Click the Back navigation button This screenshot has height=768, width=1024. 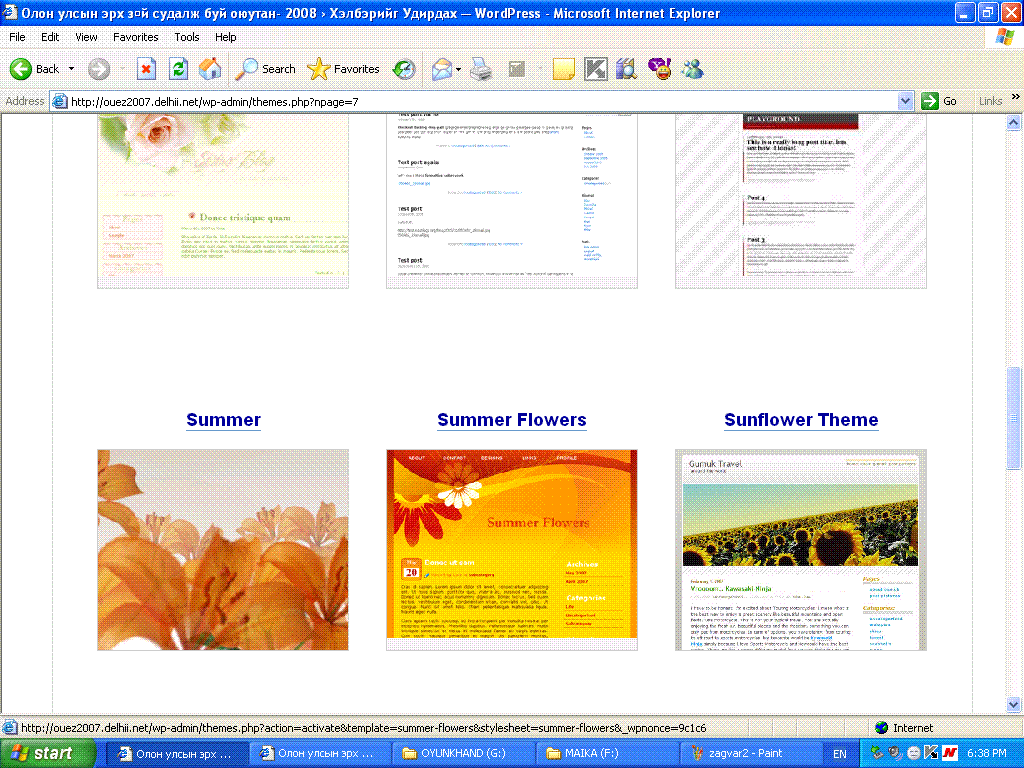35,69
